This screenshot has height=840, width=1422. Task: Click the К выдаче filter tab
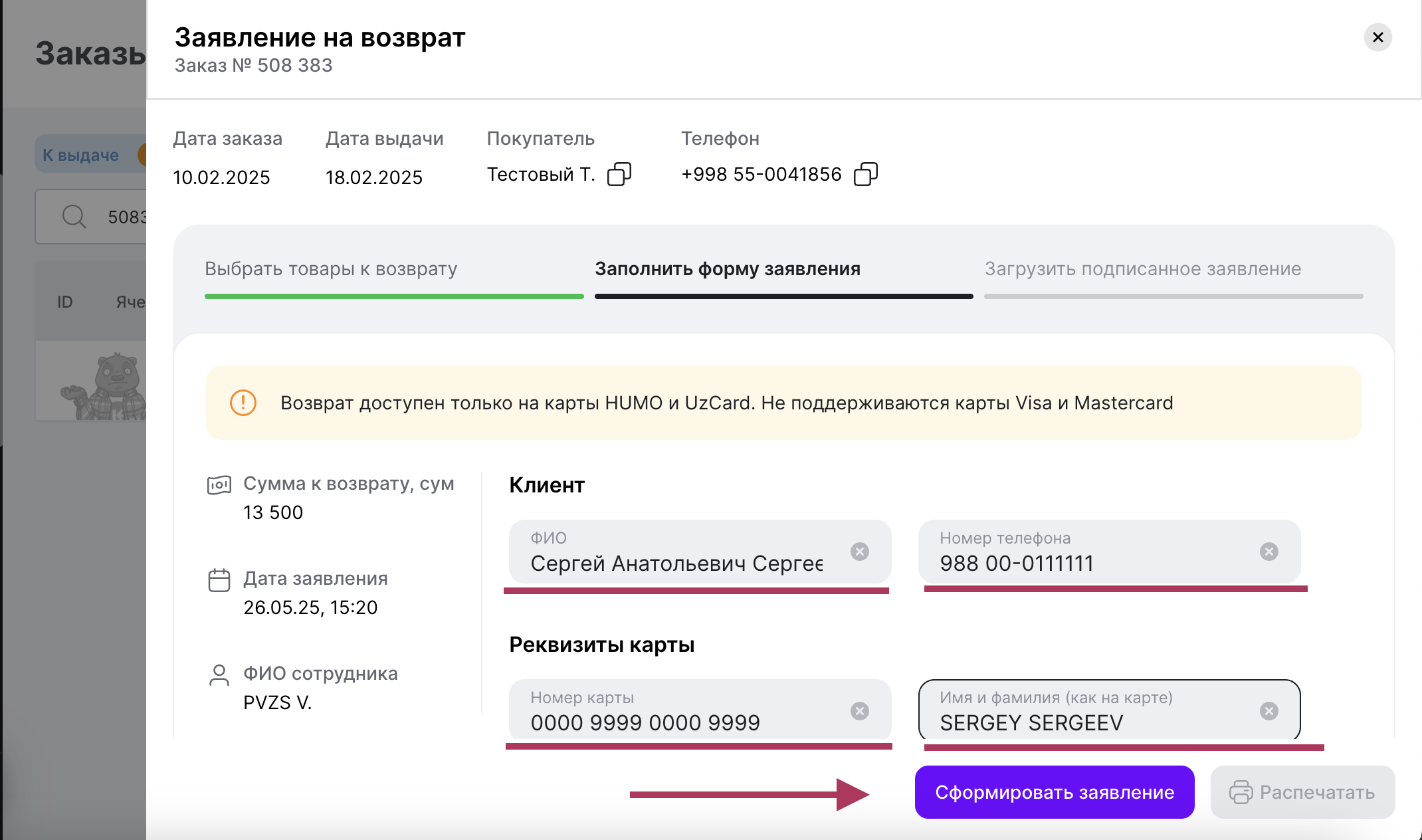coord(81,155)
